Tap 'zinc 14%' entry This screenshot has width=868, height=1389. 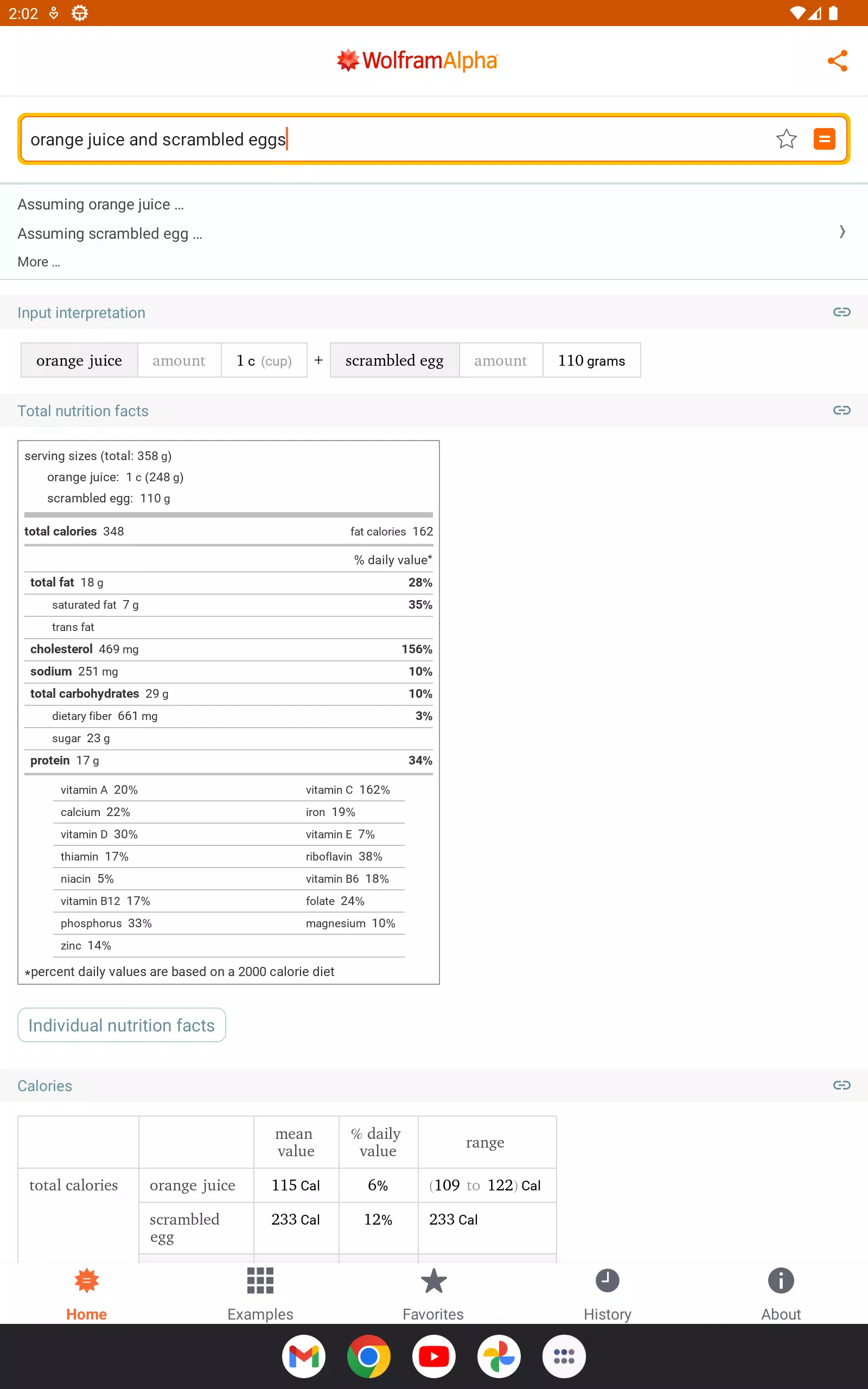(86, 945)
